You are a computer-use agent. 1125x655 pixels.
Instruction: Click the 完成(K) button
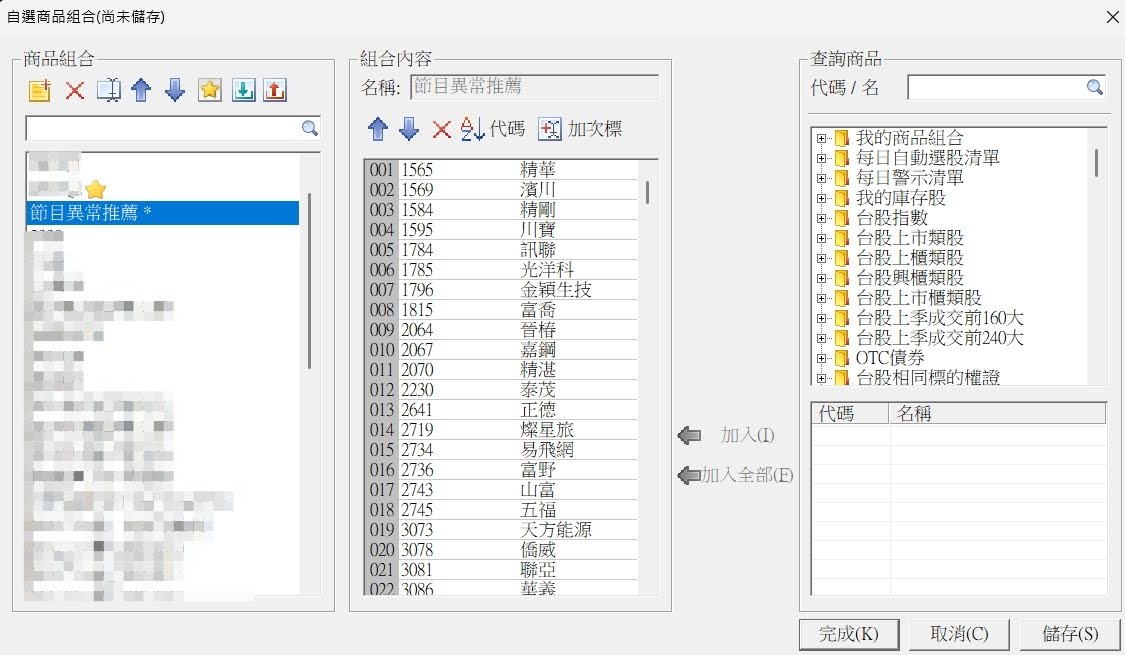(x=848, y=634)
